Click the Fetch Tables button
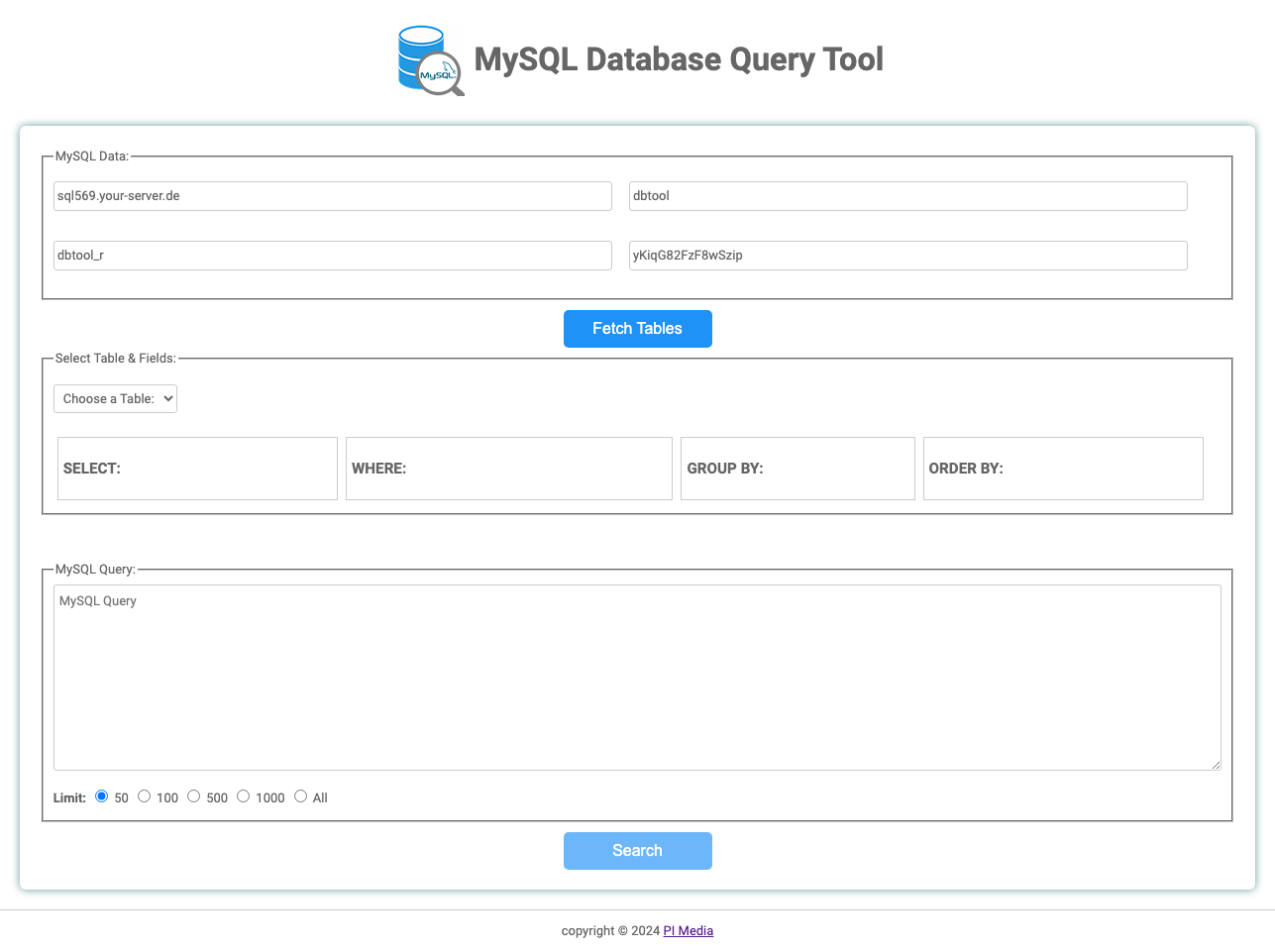Viewport: 1275px width, 952px height. tap(638, 329)
